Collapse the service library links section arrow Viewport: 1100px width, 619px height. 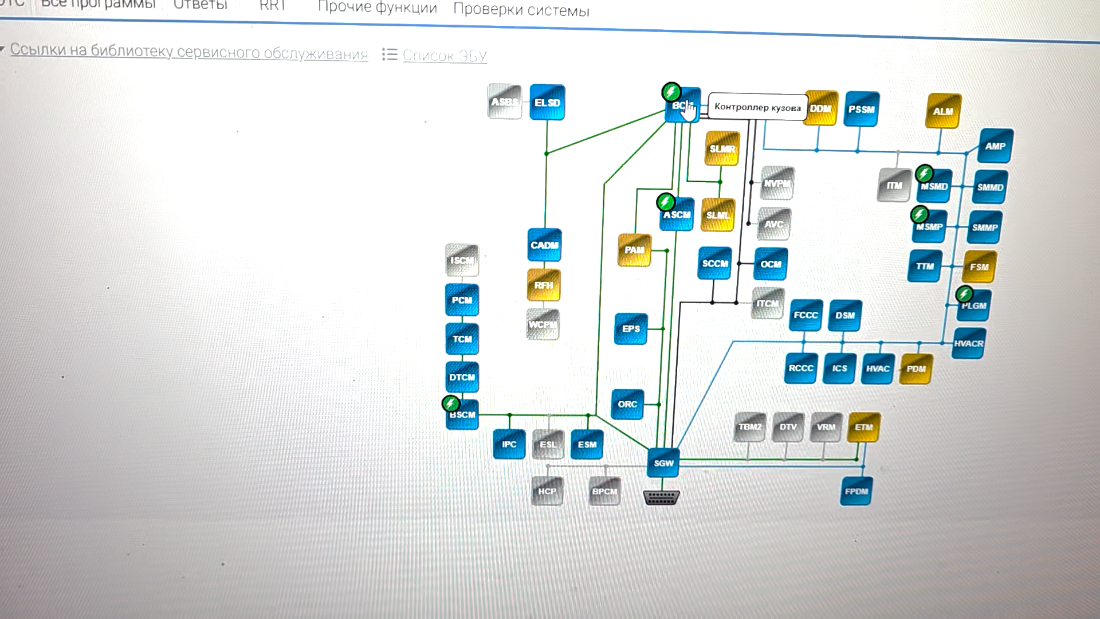pos(3,50)
